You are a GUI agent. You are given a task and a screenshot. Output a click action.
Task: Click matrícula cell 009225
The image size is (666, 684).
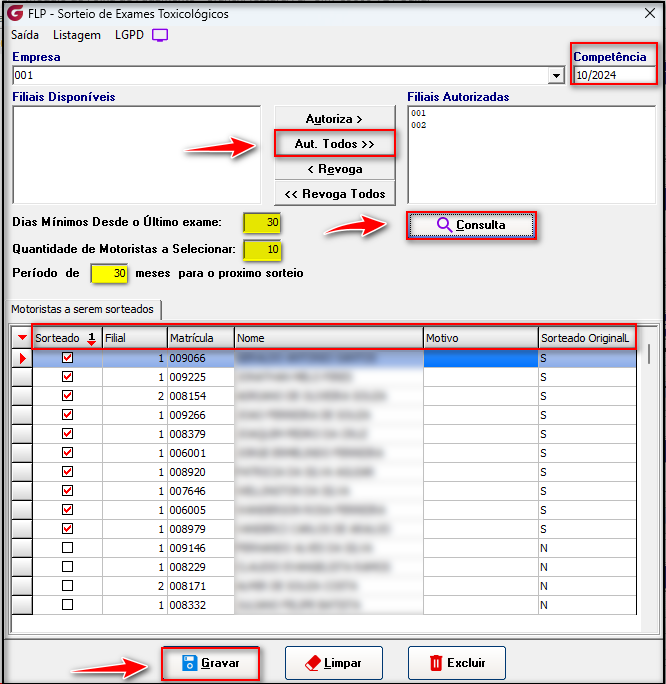201,377
